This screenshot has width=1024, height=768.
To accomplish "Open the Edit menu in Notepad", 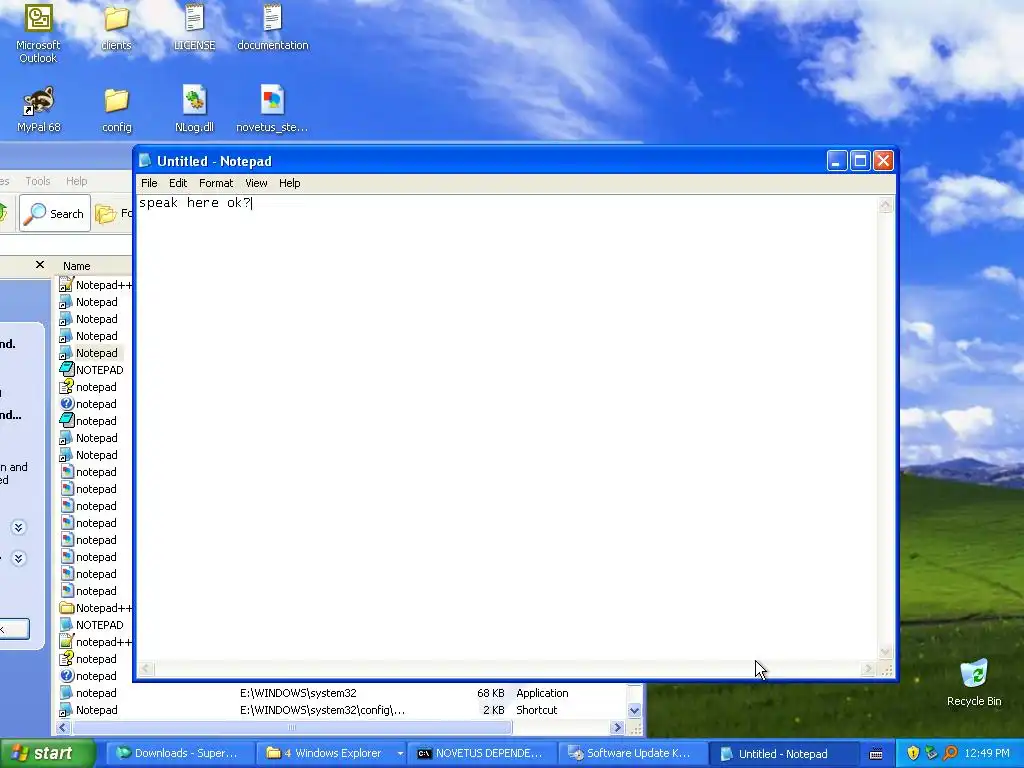I will click(178, 183).
